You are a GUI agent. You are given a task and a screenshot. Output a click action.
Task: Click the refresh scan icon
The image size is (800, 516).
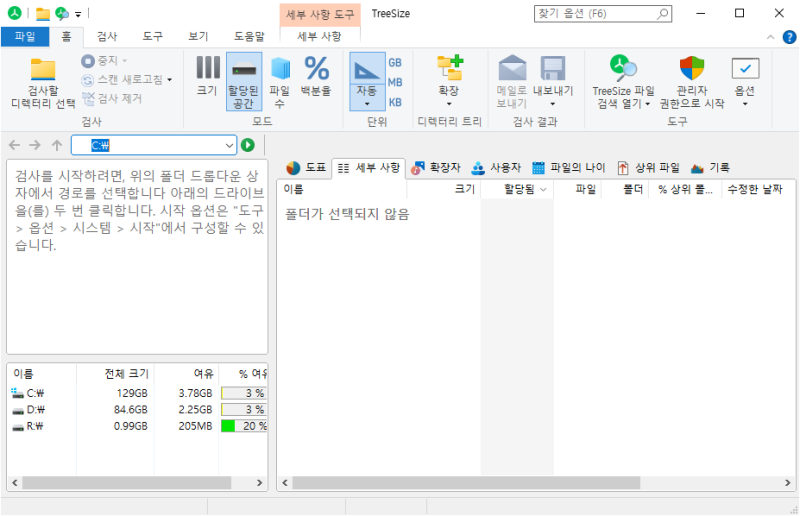click(88, 80)
